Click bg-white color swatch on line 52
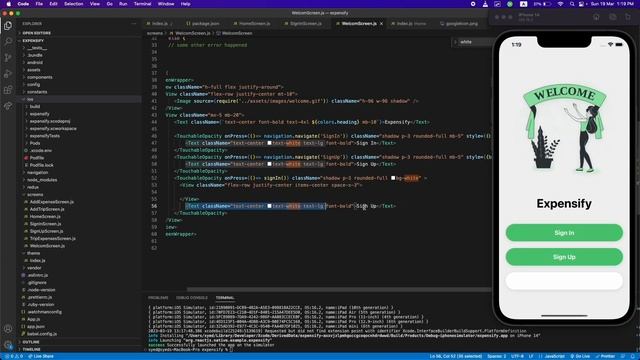Image resolution: width=640 pixels, height=360 pixels. (x=393, y=178)
